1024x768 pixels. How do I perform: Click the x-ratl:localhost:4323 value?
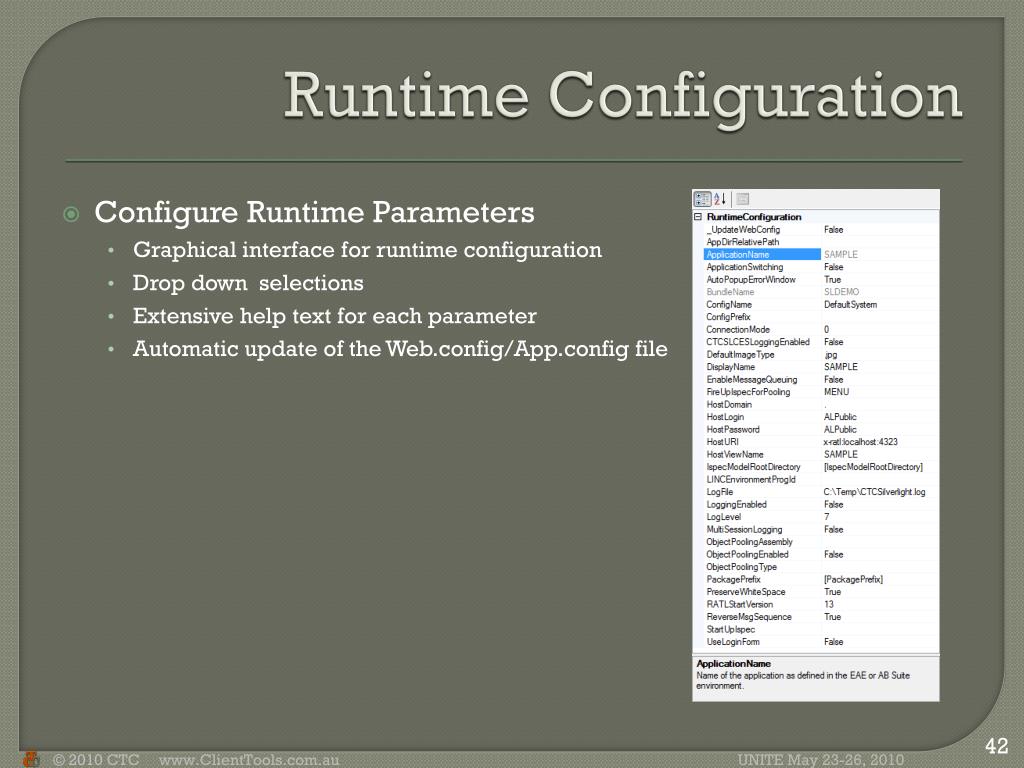[860, 442]
